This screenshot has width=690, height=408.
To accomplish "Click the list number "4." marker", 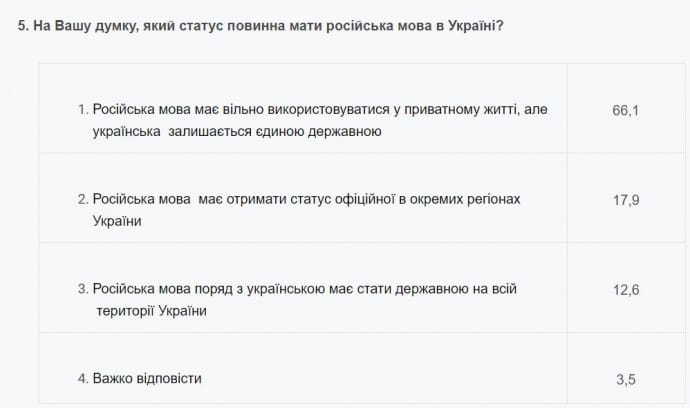I will 83,378.
